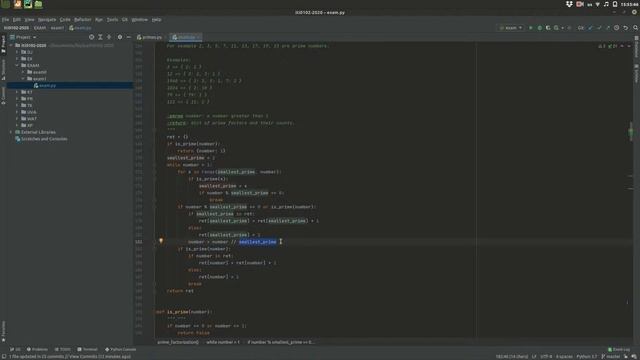The width and height of the screenshot is (640, 360).
Task: Select Scratches and Consoles in project tree
Action: (x=44, y=139)
